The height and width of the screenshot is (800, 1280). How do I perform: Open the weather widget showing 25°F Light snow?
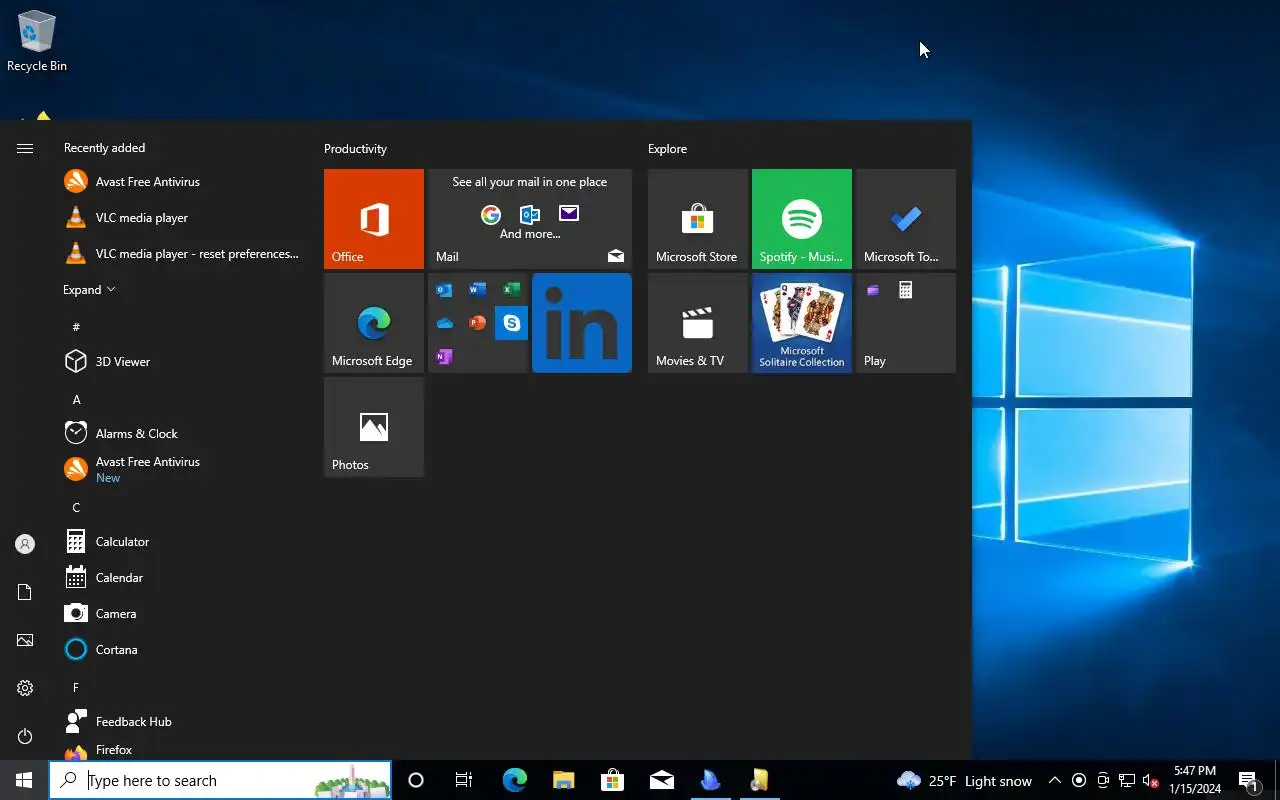pos(964,781)
